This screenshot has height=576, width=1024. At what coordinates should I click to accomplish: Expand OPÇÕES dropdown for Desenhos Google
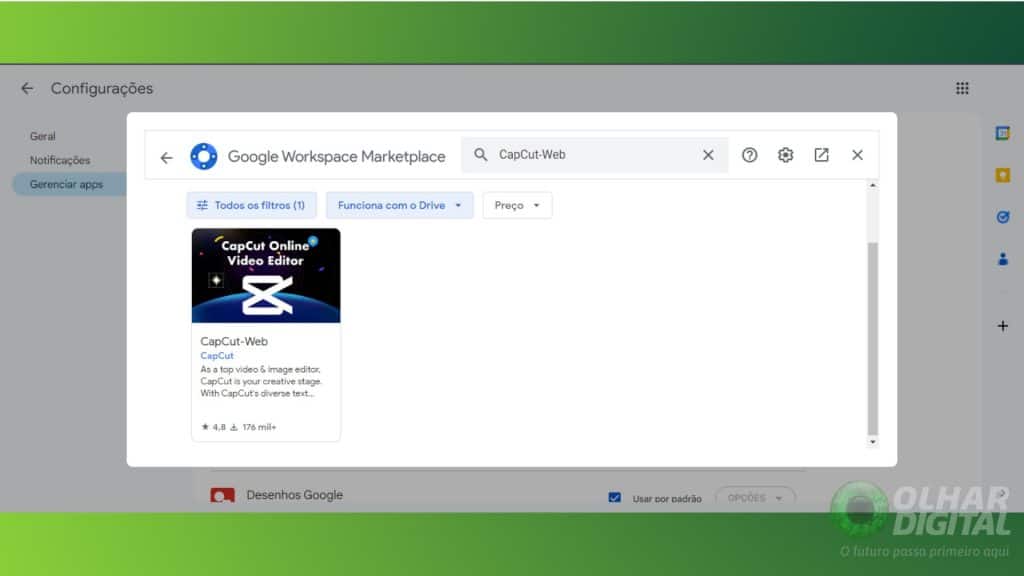coord(755,498)
